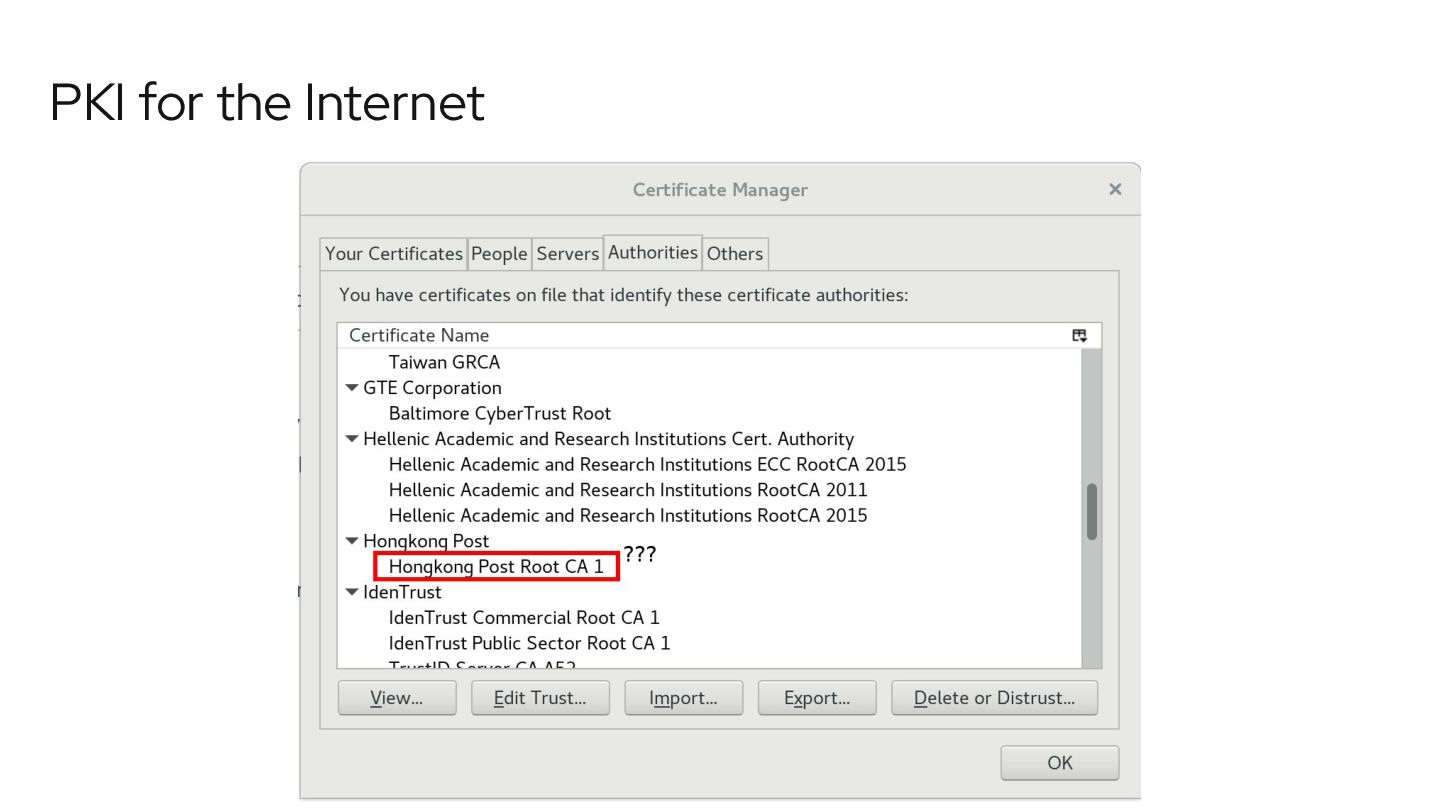Screen dimensions: 1440x810
Task: Click the Hongkong Post group label
Action: (426, 541)
